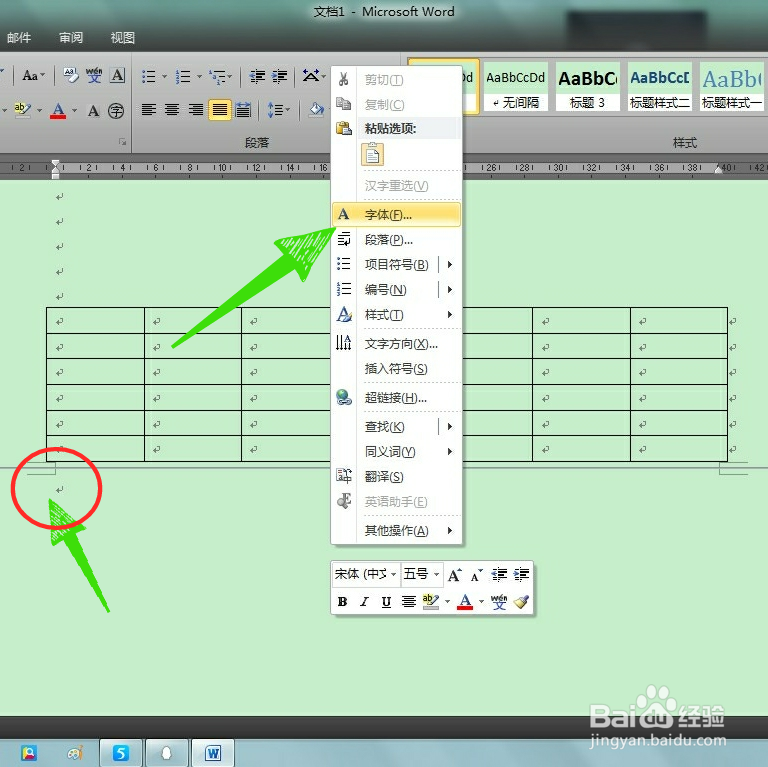Toggle Bold on the mini toolbar
Viewport: 768px width, 767px height.
[x=342, y=601]
